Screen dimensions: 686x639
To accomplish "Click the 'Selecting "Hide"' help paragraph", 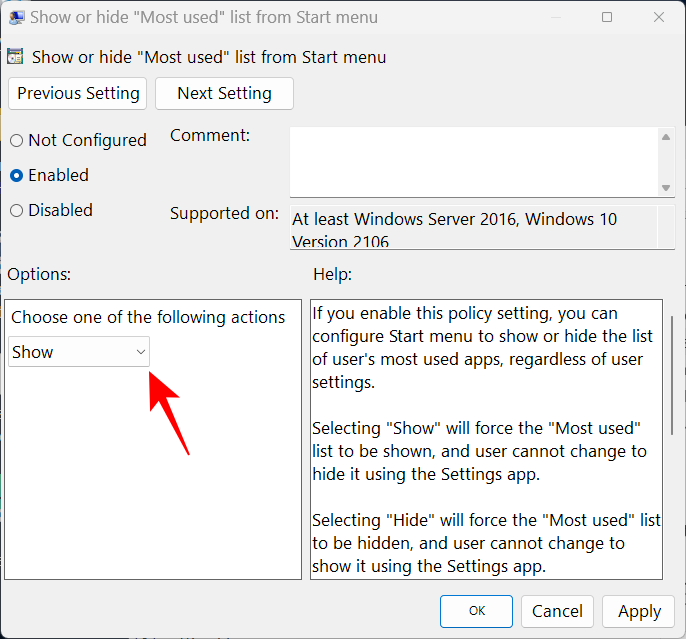I will click(486, 543).
